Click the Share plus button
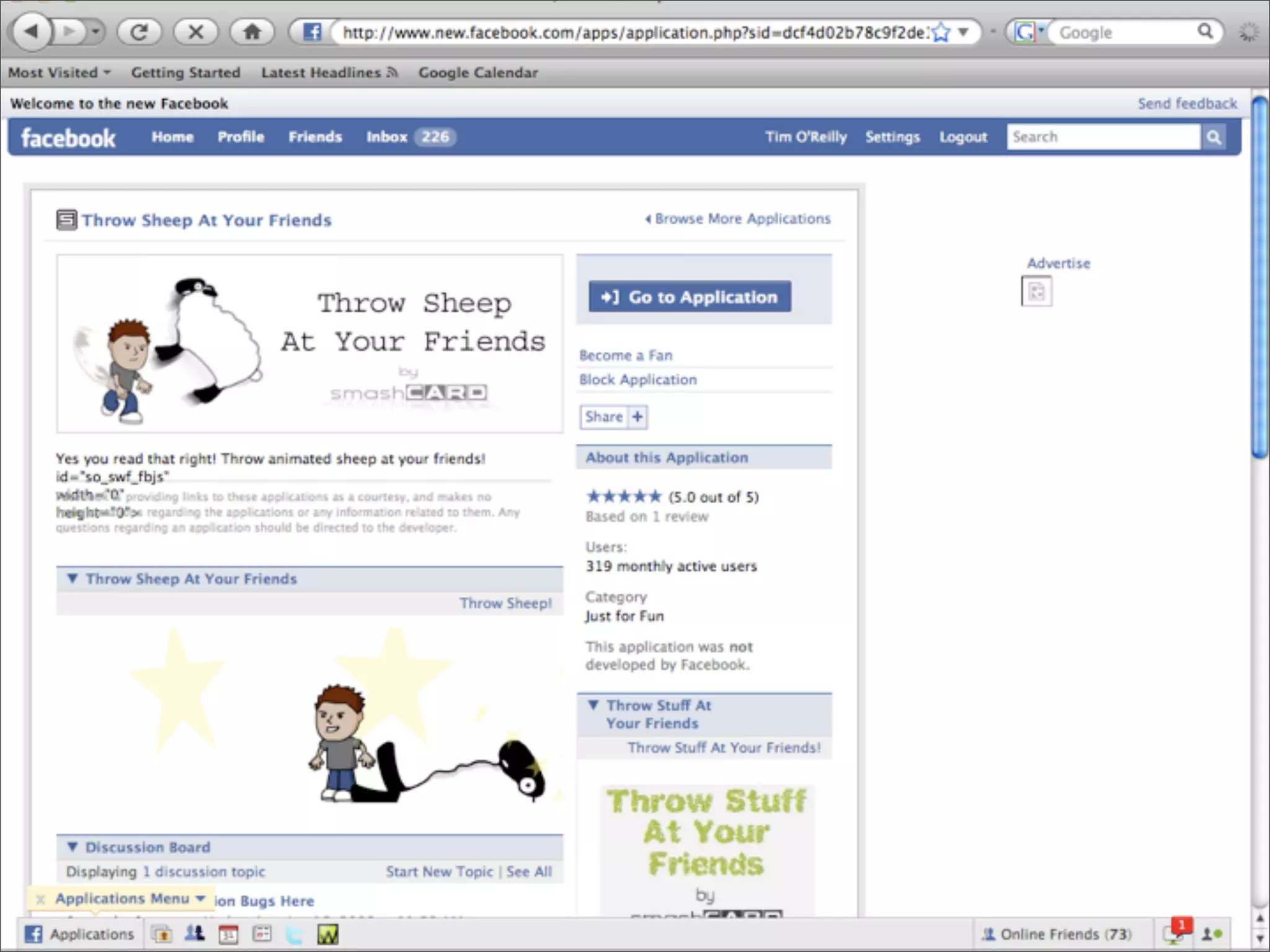This screenshot has width=1270, height=952. pos(637,416)
